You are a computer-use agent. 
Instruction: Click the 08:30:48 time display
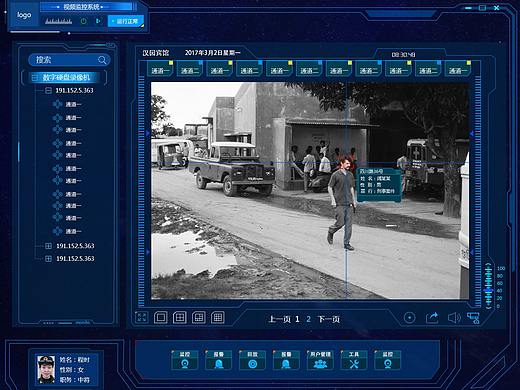pyautogui.click(x=403, y=55)
